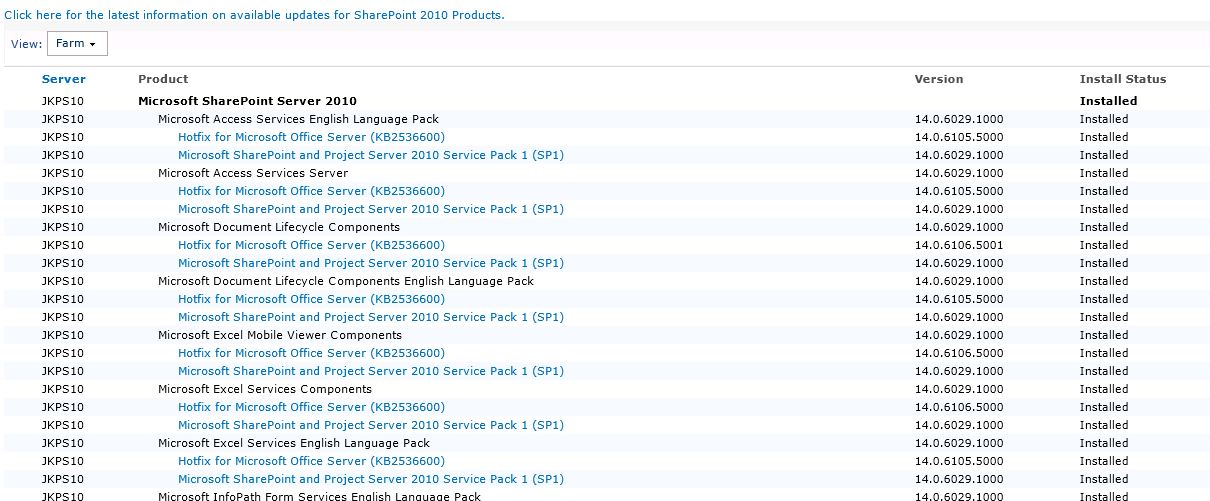Select the Version column header

coord(939,79)
